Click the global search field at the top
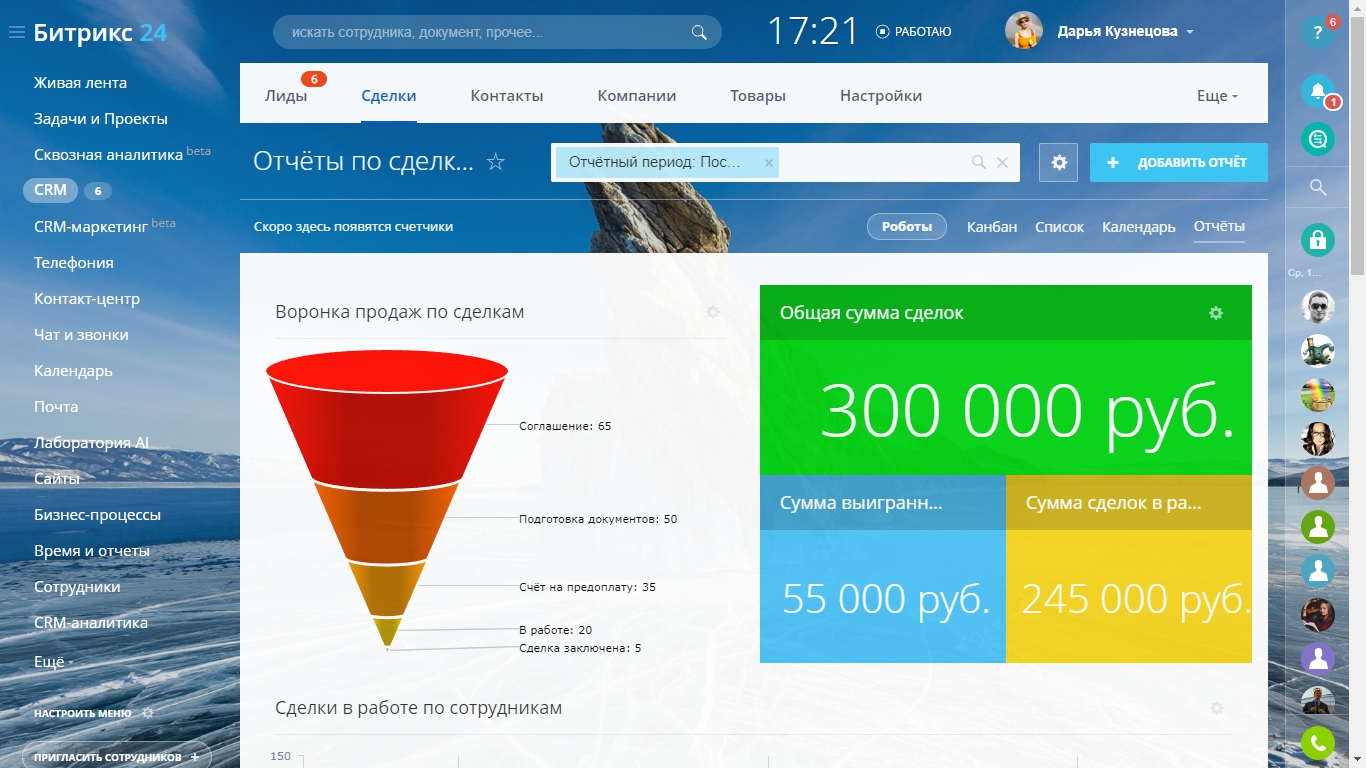Viewport: 1366px width, 768px height. 485,32
